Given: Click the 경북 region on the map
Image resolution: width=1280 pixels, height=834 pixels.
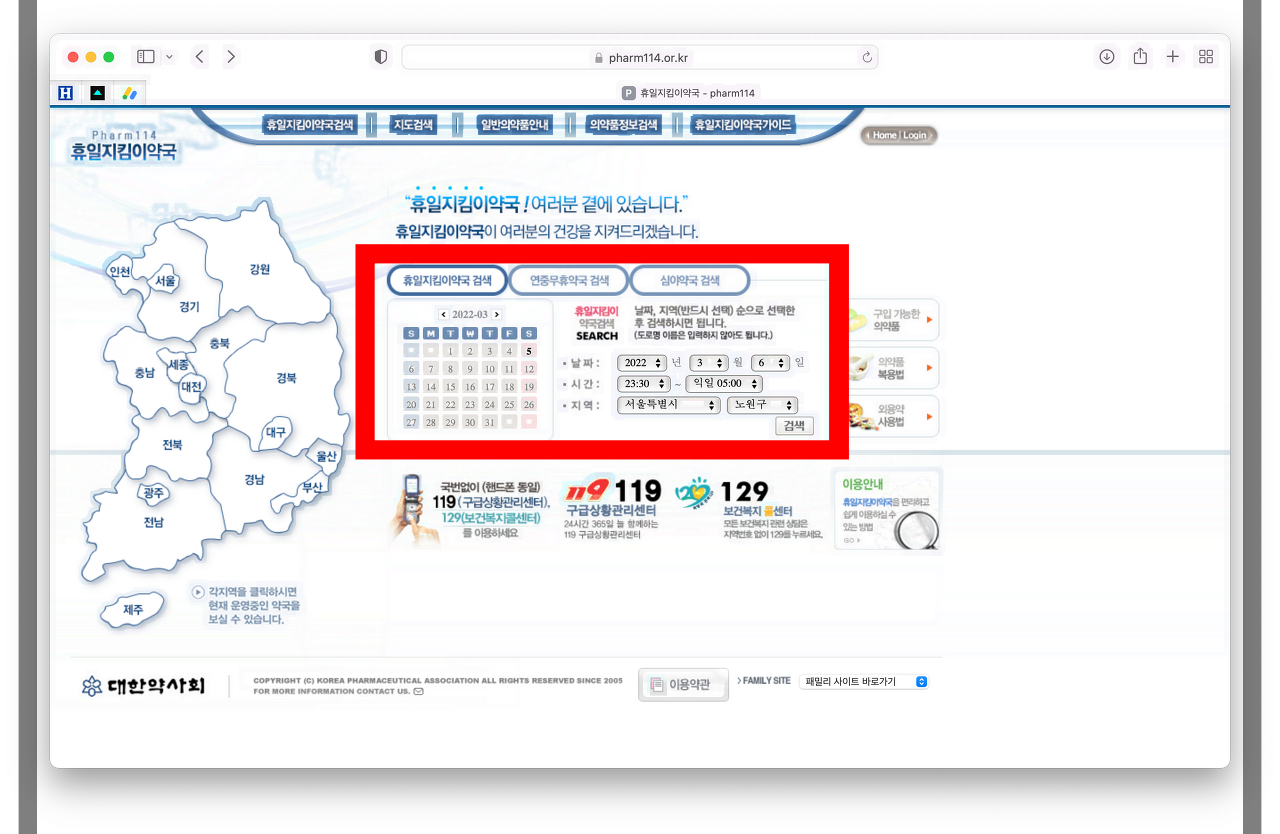Looking at the screenshot, I should (x=287, y=378).
